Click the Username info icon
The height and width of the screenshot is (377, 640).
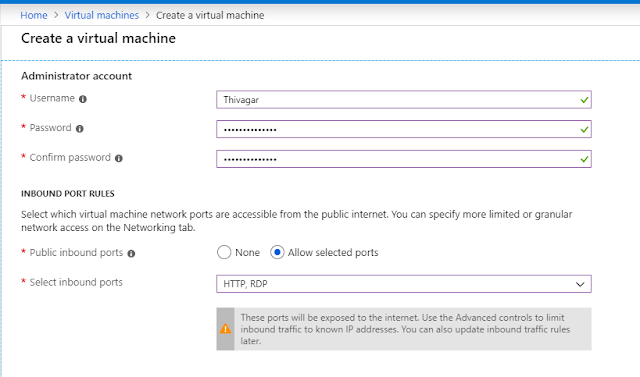[x=83, y=99]
